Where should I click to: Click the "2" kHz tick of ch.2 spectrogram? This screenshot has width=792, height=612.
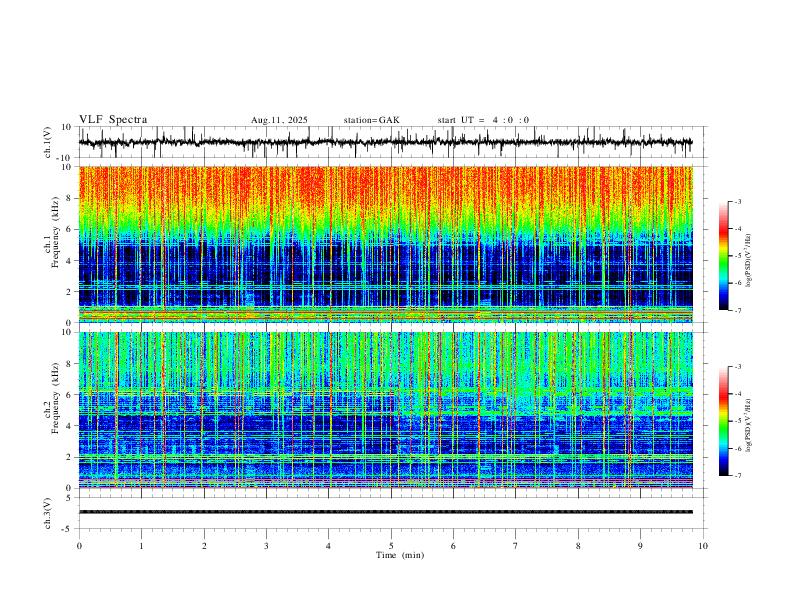69,457
